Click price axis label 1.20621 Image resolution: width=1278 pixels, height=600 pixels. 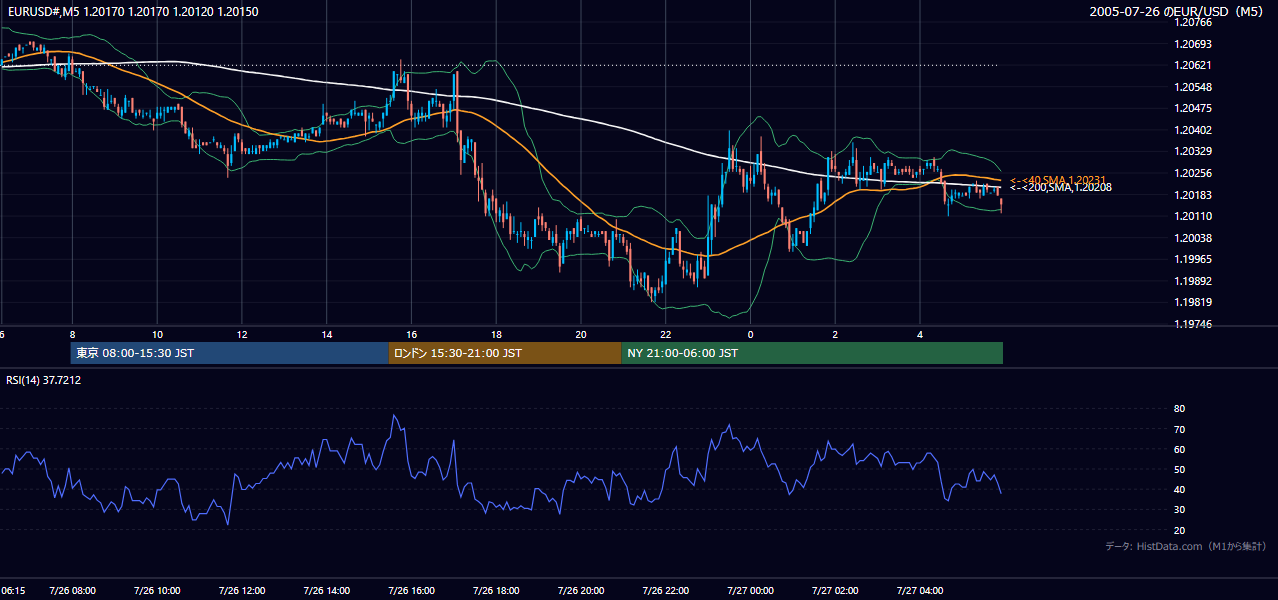click(x=1193, y=66)
